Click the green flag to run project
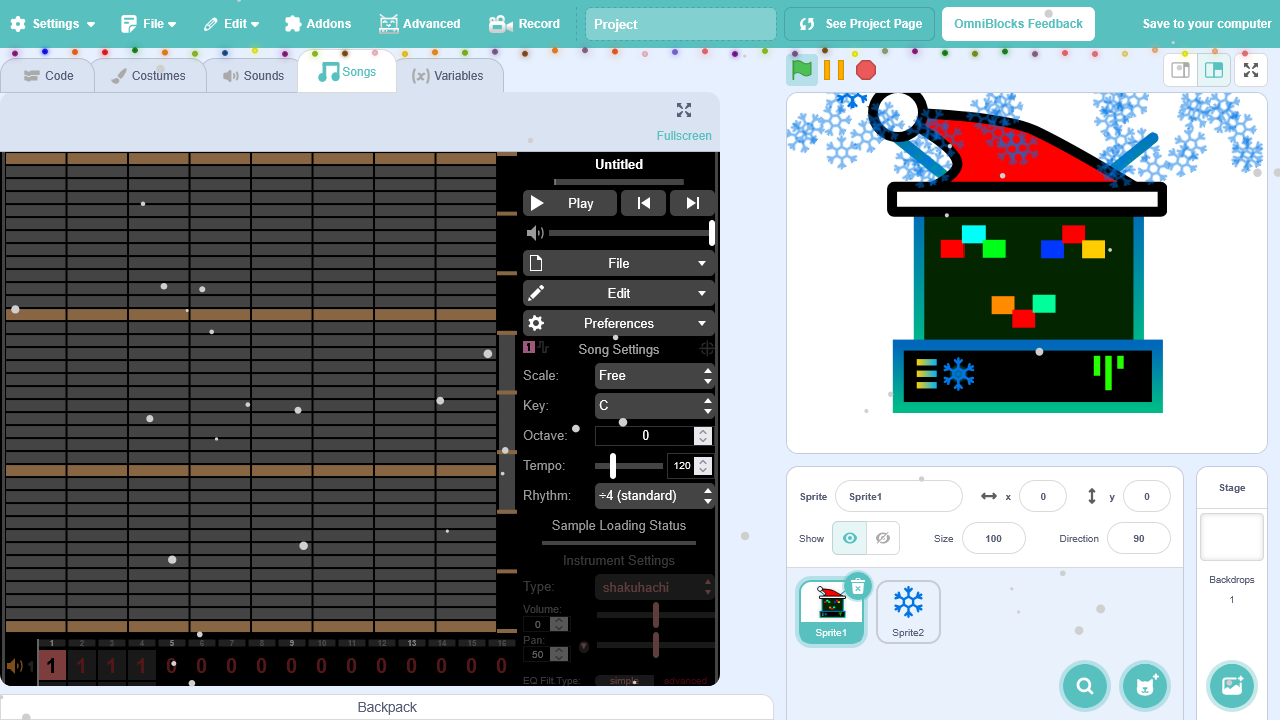Viewport: 1280px width, 720px height. pos(802,70)
